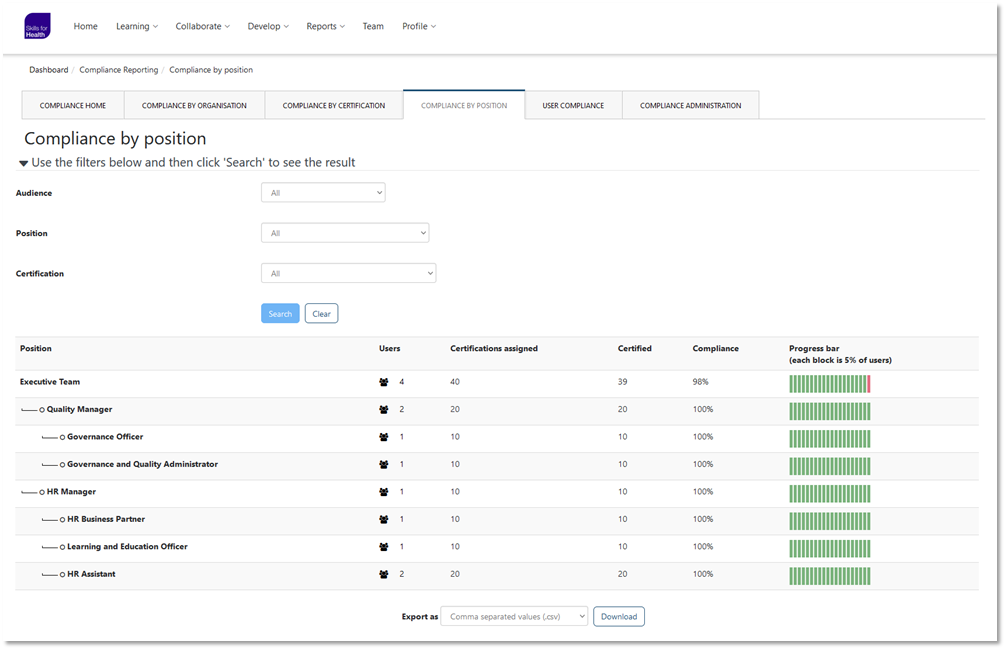Switch to User Compliance tab
1006x650 pixels.
tap(574, 105)
